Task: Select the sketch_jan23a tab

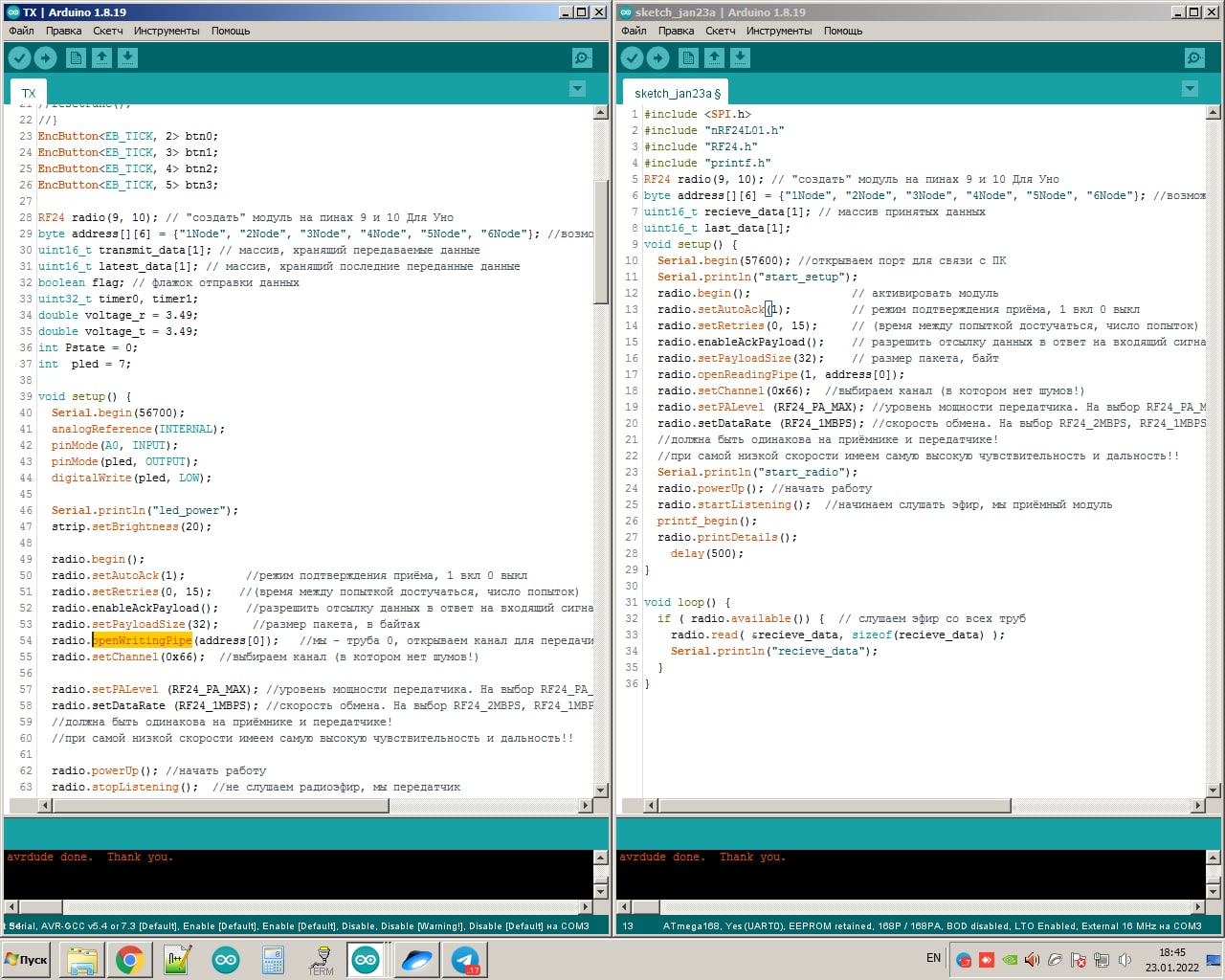Action: 677,93
